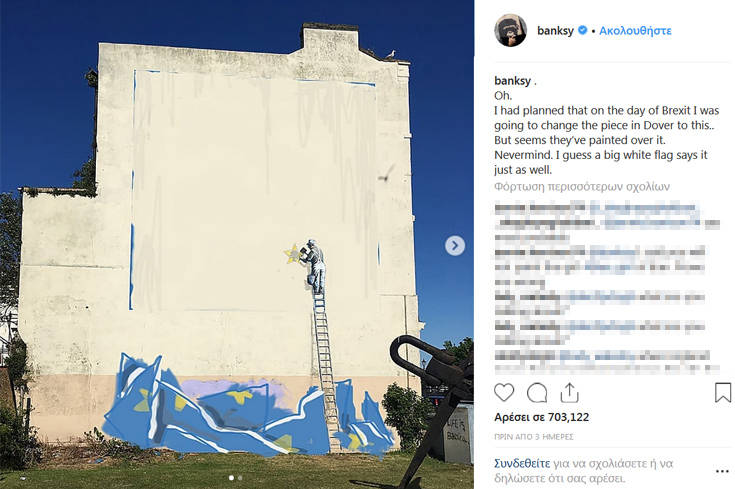Save the post with the bookmark icon
The height and width of the screenshot is (489, 735).
(x=723, y=392)
